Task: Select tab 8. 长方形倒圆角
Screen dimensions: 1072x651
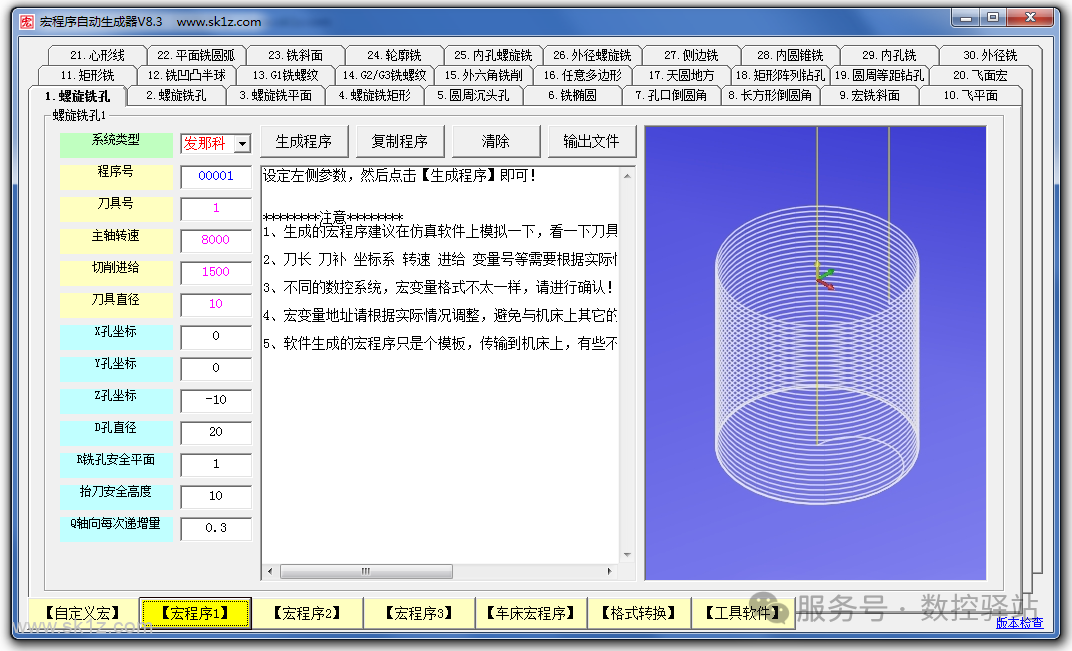Action: coord(770,96)
